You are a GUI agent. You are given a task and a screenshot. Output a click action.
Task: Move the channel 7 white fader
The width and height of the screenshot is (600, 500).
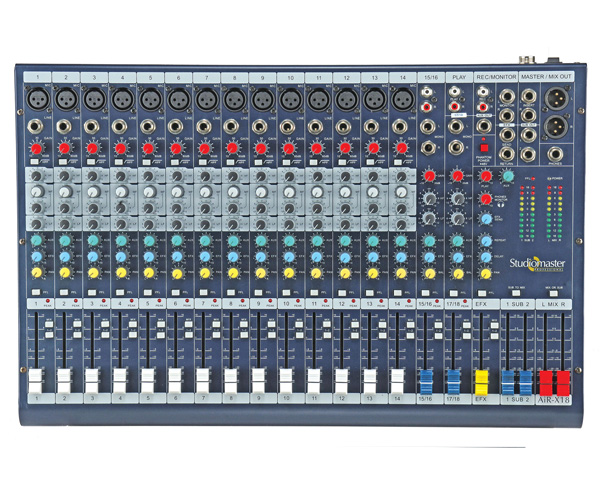pyautogui.click(x=203, y=381)
